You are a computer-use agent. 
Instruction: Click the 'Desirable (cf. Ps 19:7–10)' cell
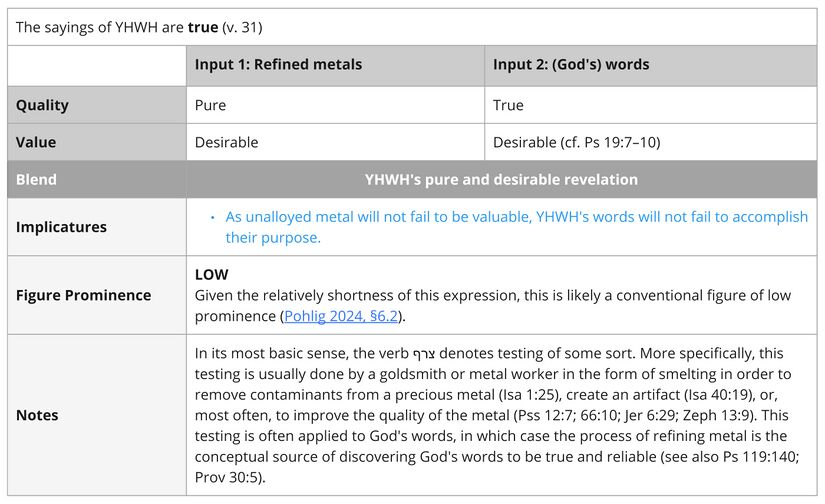click(576, 142)
